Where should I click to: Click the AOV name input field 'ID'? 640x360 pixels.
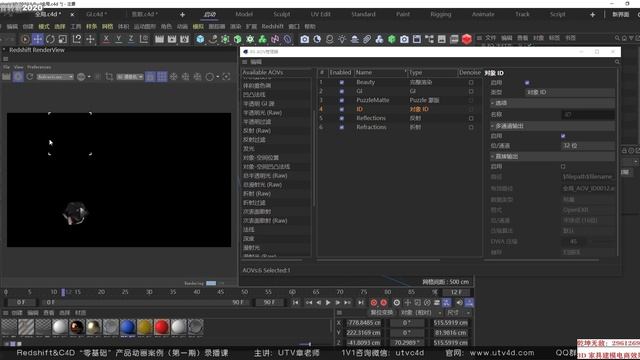588,115
